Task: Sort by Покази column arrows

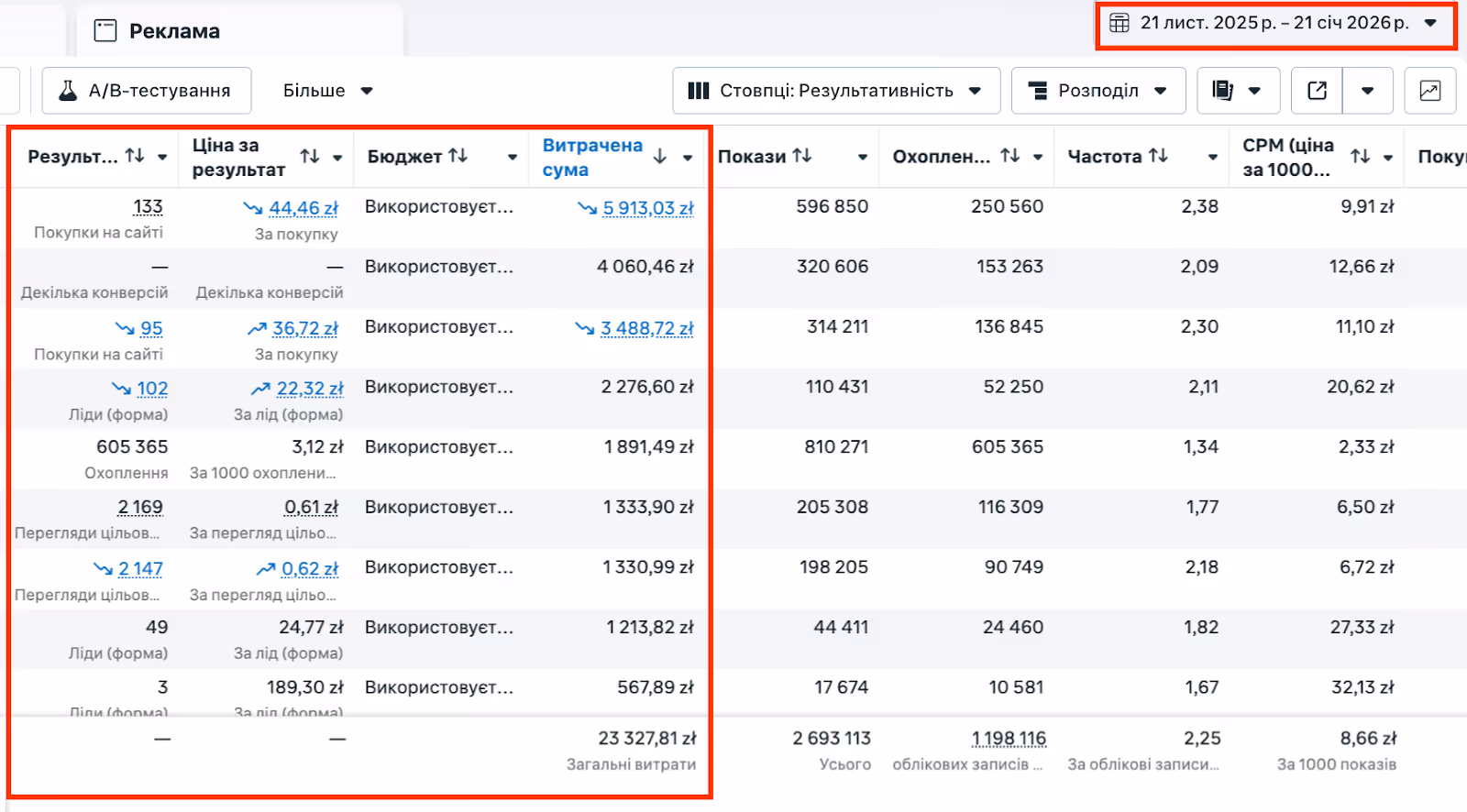Action: coord(802,156)
